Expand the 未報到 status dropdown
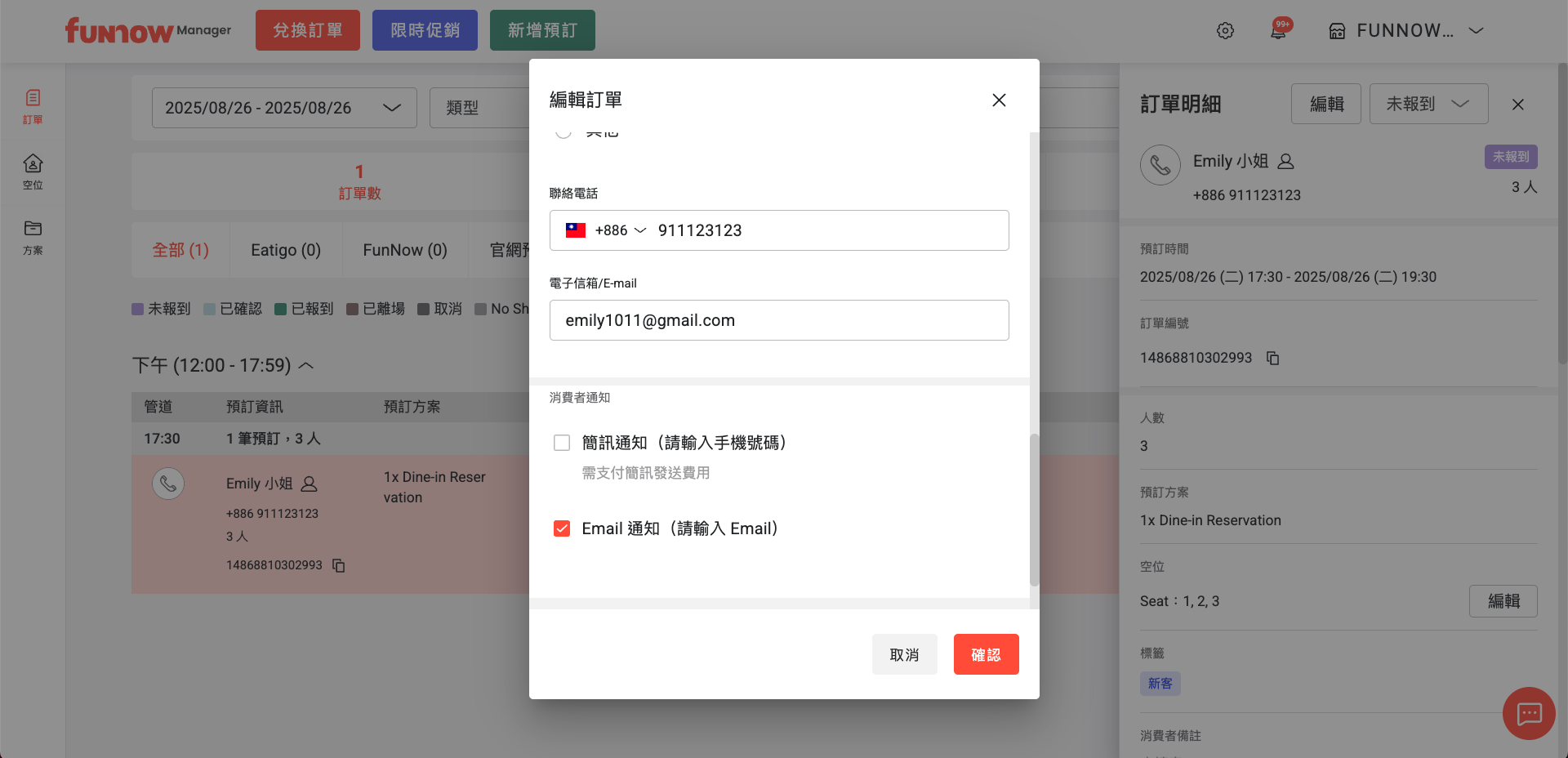1568x758 pixels. tap(1428, 104)
